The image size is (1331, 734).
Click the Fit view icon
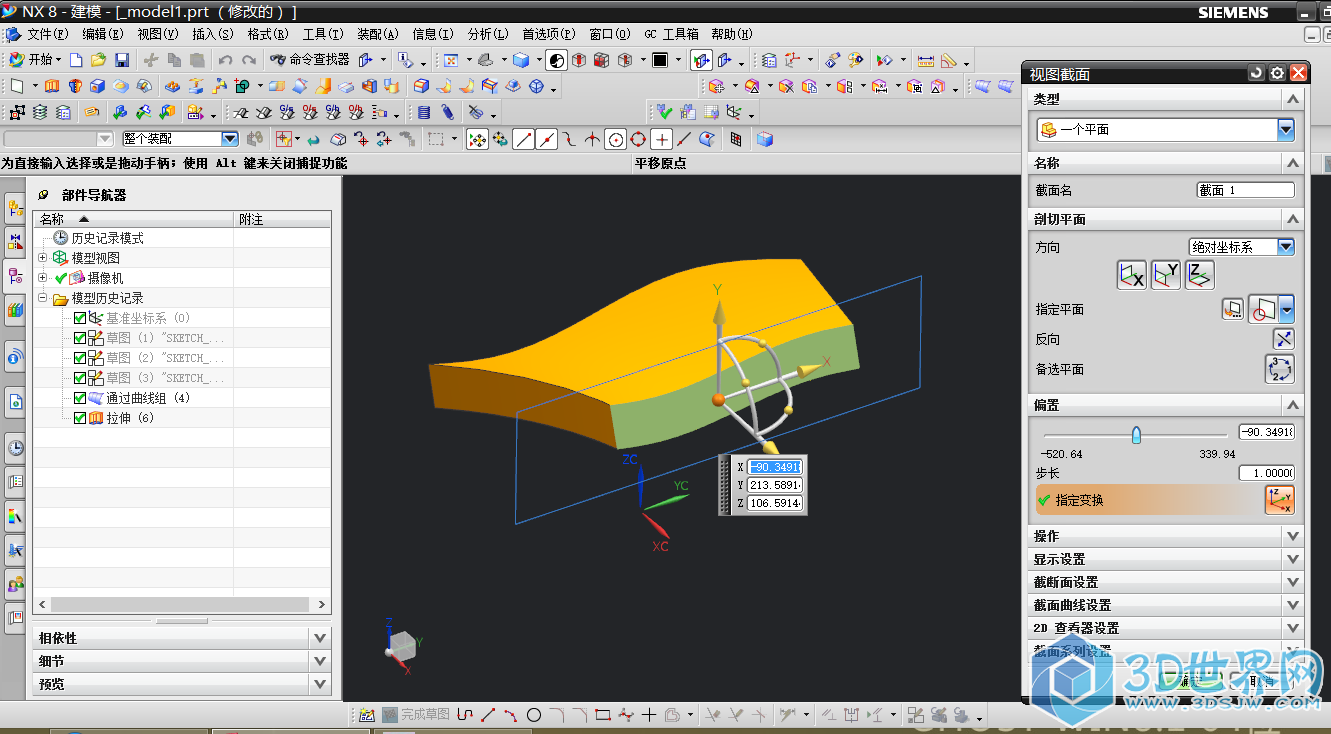pos(450,60)
